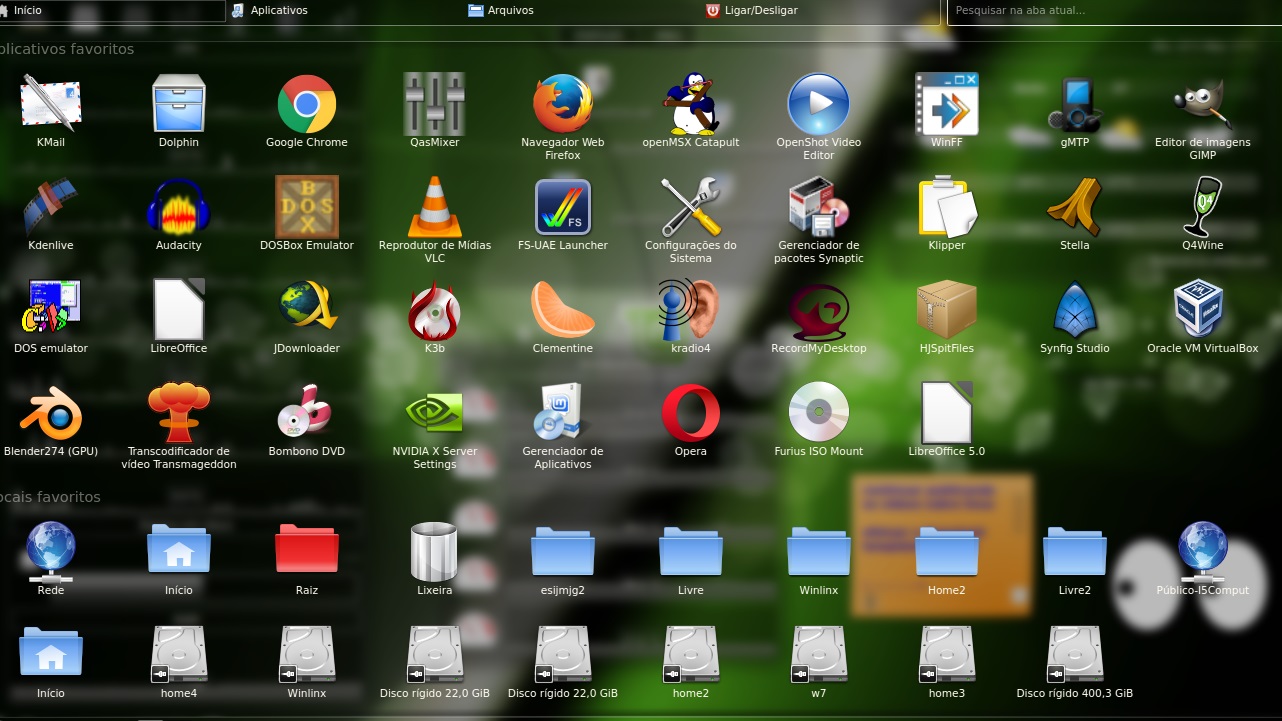1282x721 pixels.
Task: Open the Rede network location
Action: click(x=51, y=552)
